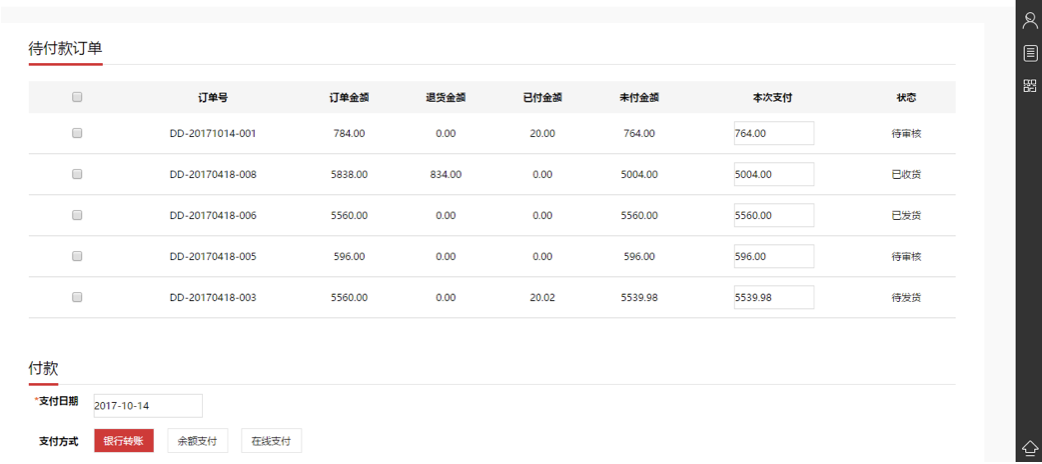Screen dimensions: 1042x464
Task: Open the 支付日期 date field
Action: 148,406
